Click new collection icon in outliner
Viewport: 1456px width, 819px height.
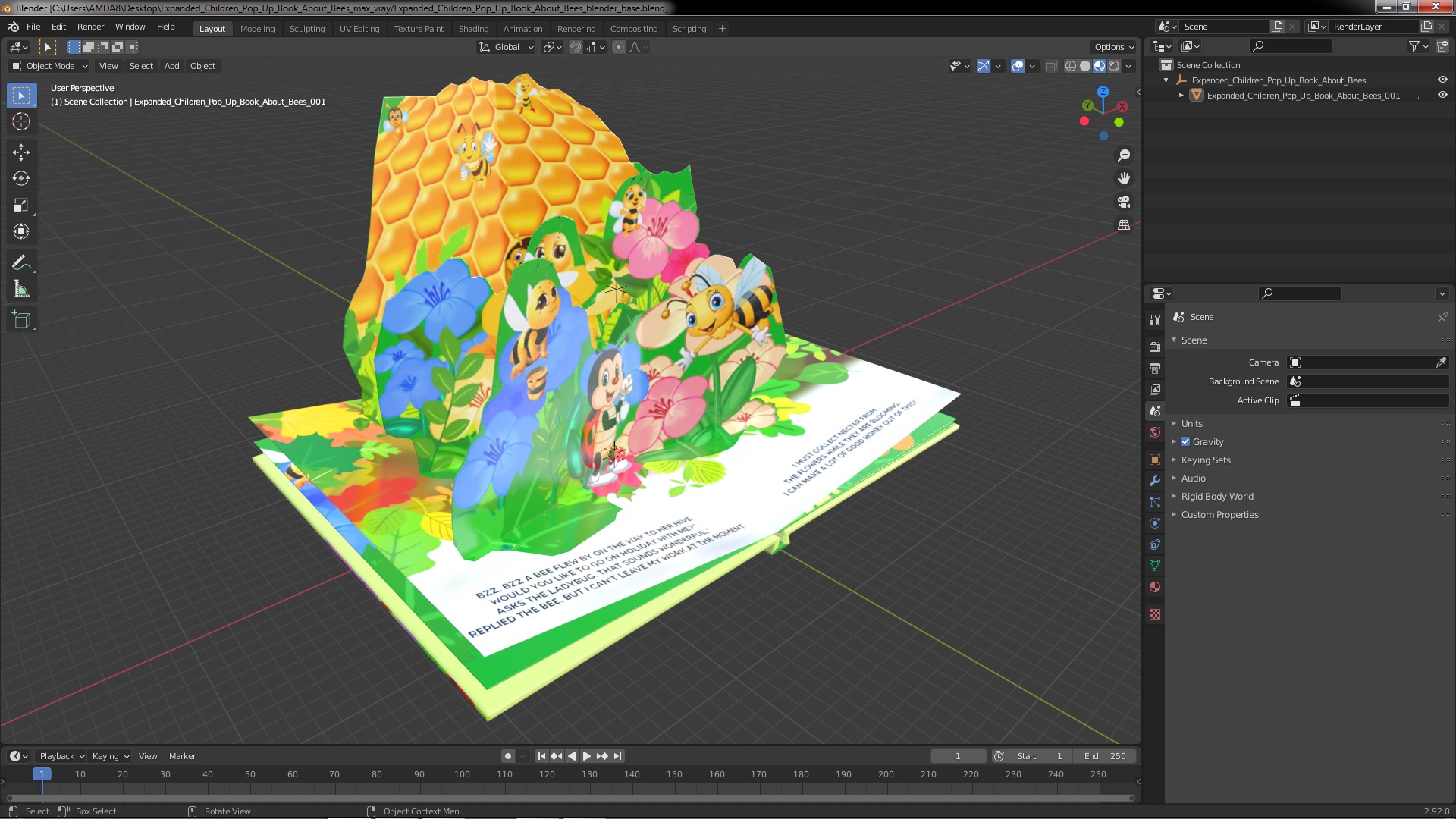[1442, 46]
